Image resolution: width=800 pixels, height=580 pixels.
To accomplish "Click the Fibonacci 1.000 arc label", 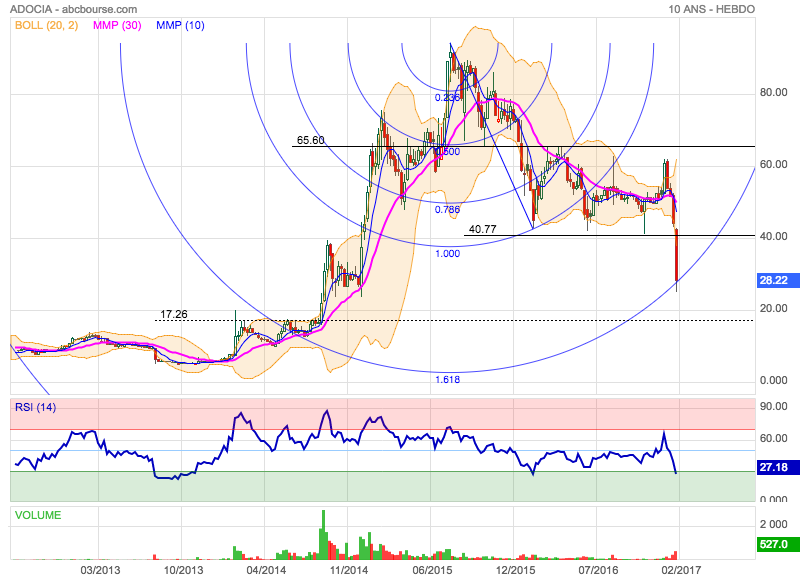I will click(447, 254).
